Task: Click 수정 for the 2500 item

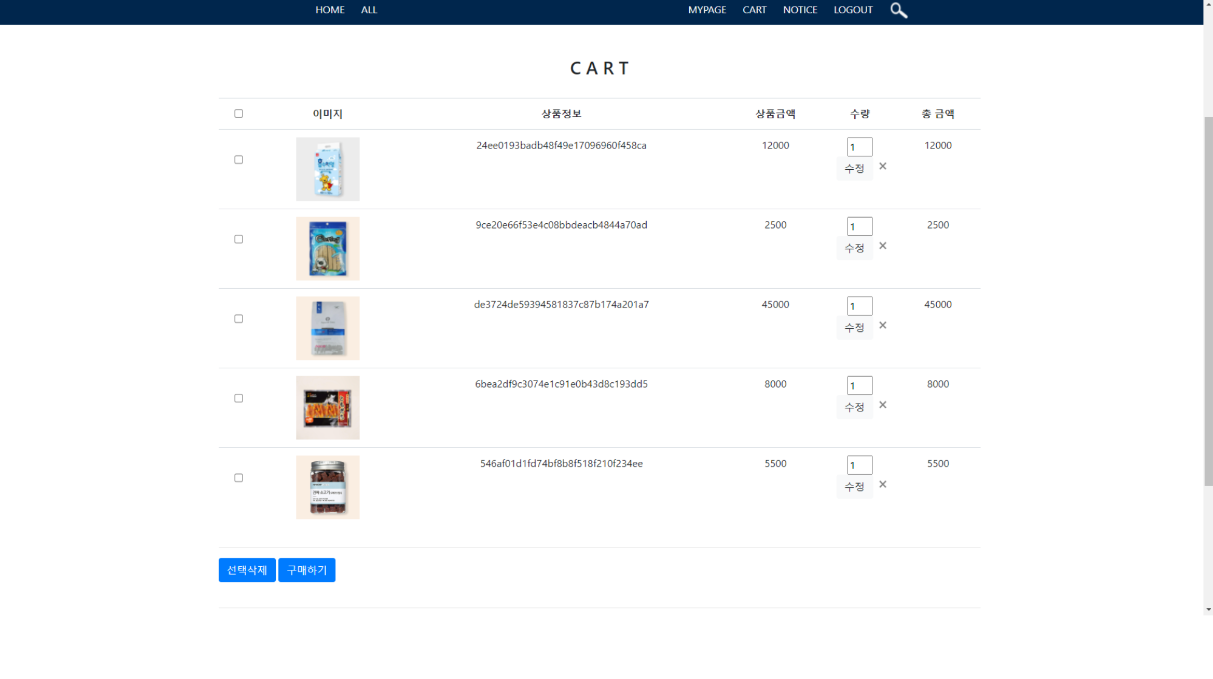Action: pyautogui.click(x=854, y=248)
